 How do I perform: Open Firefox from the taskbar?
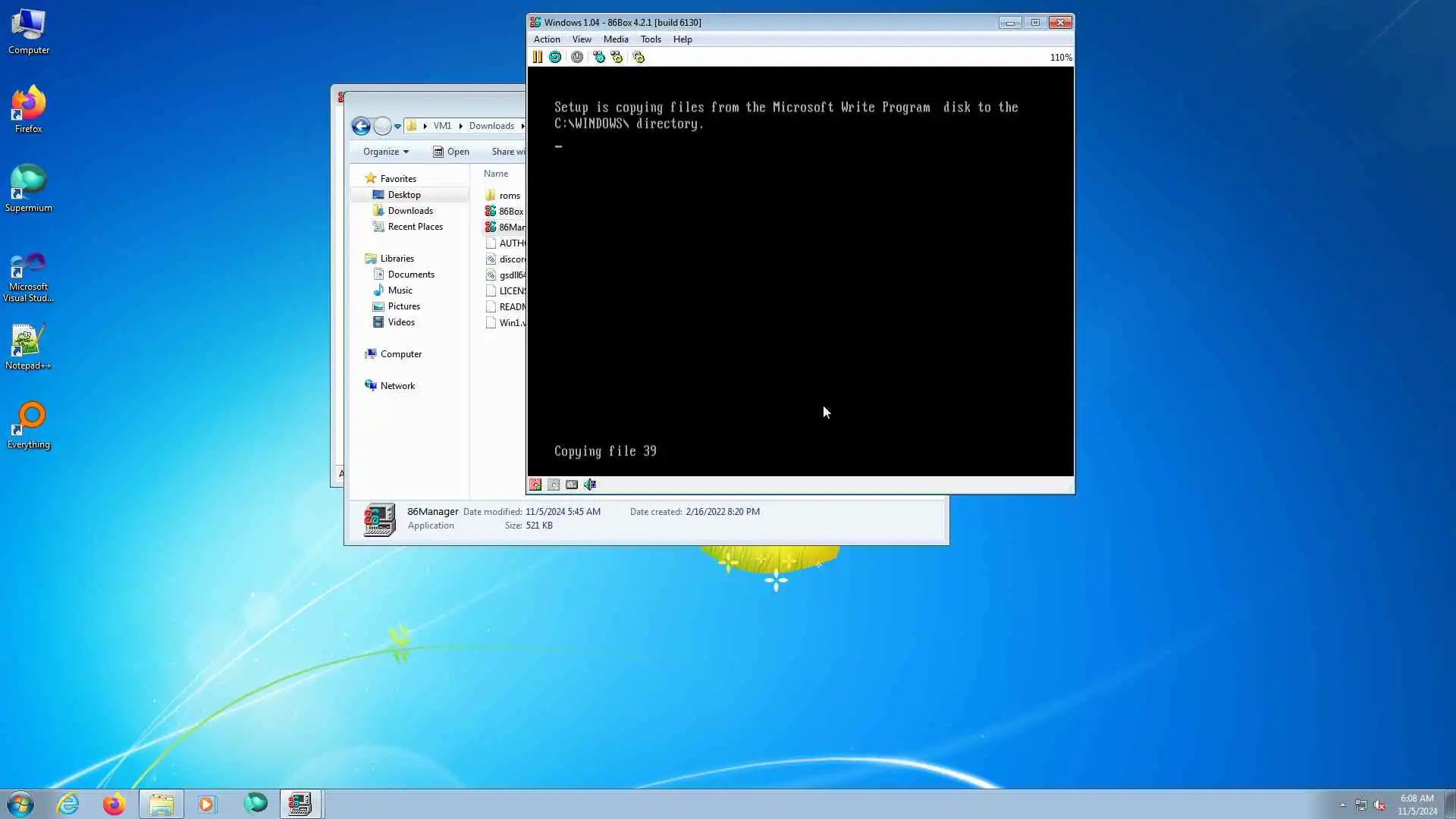pyautogui.click(x=115, y=804)
